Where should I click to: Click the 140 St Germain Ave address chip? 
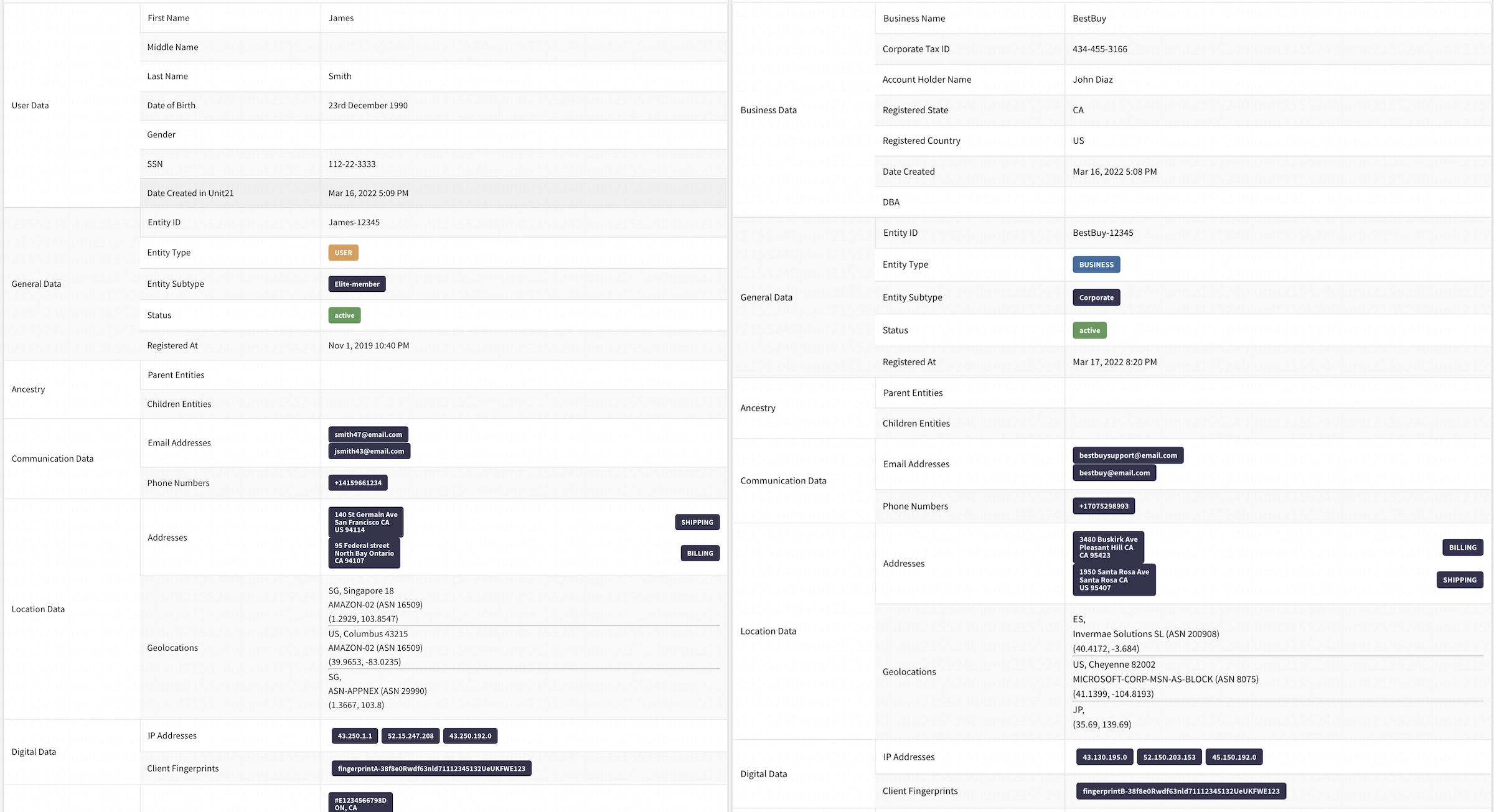[365, 522]
